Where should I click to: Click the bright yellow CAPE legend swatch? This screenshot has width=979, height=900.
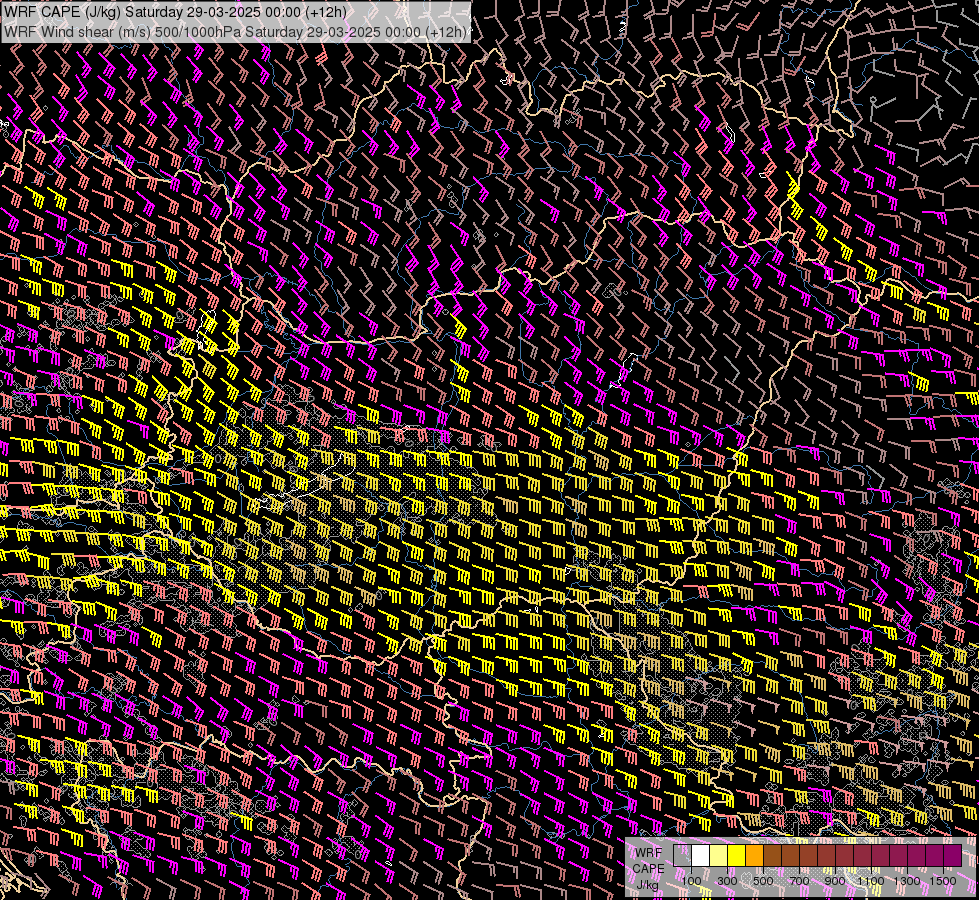(x=737, y=855)
